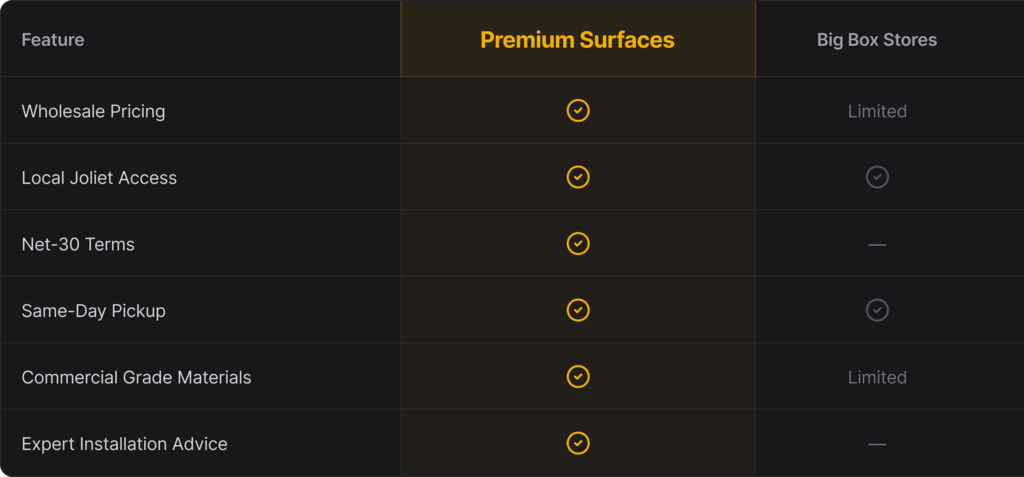
Task: Select the Wholesale Pricing row label
Action: (x=93, y=111)
